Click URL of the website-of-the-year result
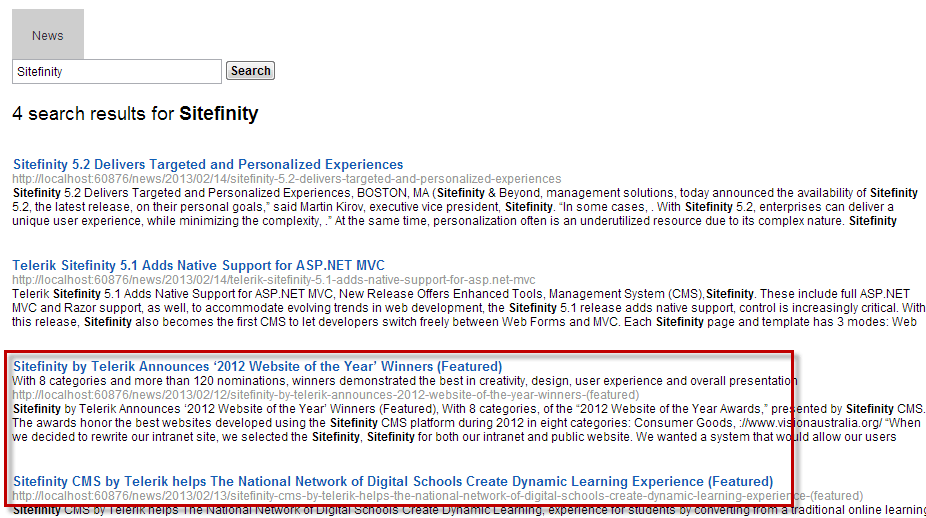 coord(325,395)
